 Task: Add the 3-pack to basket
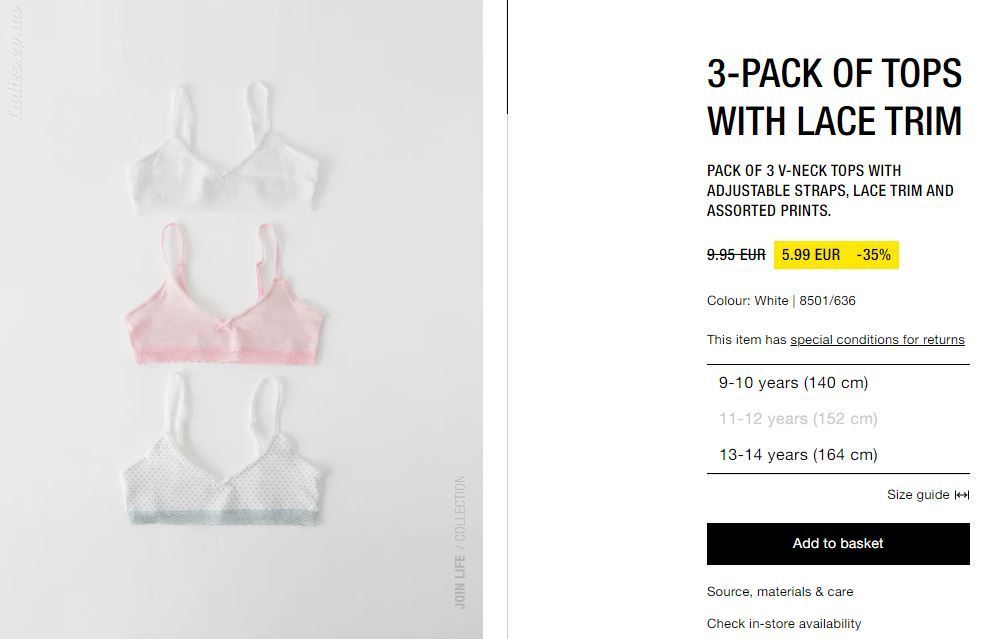(x=838, y=544)
